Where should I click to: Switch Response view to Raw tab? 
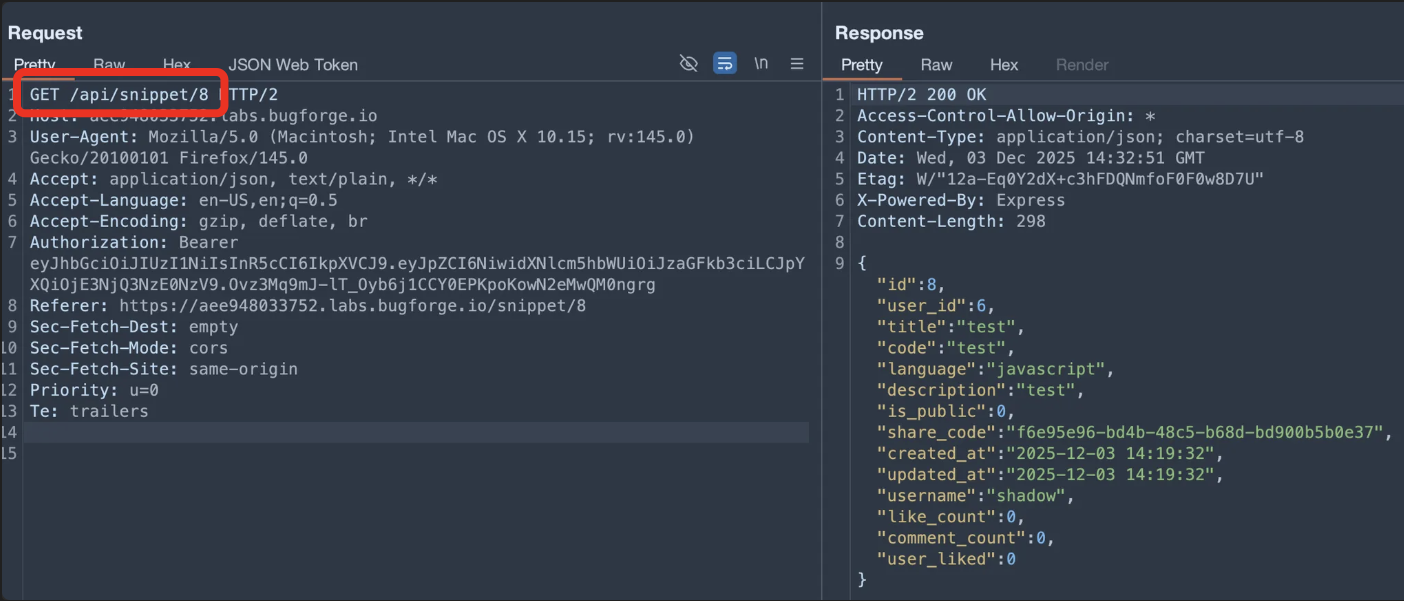pos(936,65)
